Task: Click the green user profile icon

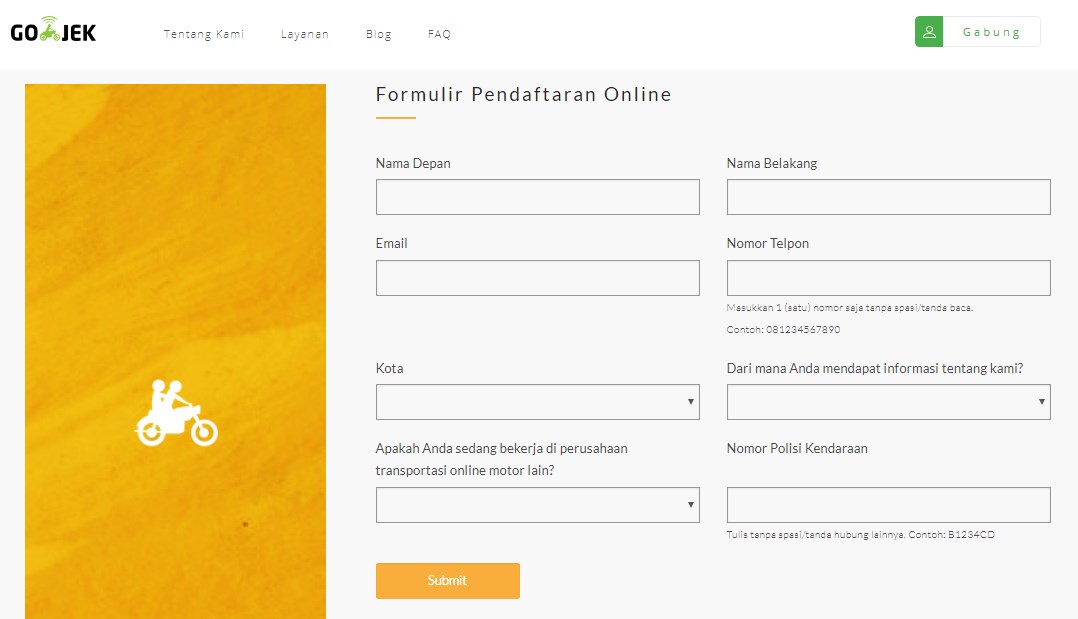Action: pos(929,32)
